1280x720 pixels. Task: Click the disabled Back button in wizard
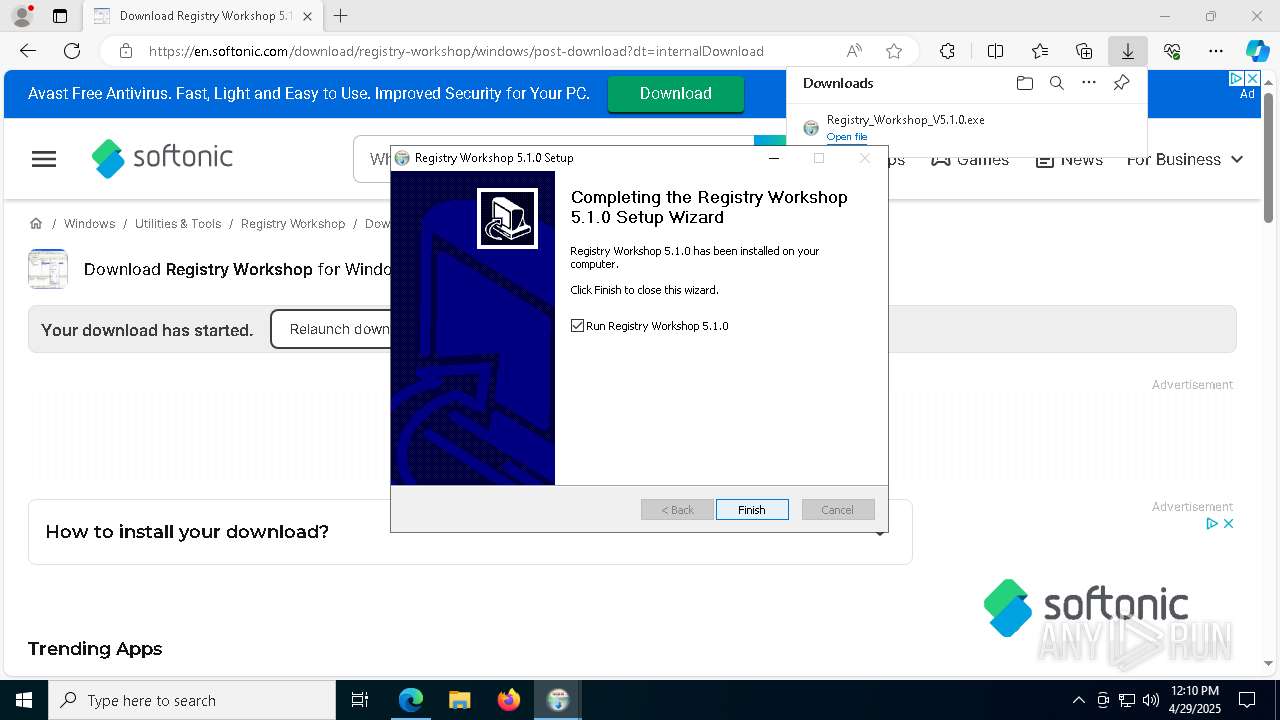click(677, 510)
